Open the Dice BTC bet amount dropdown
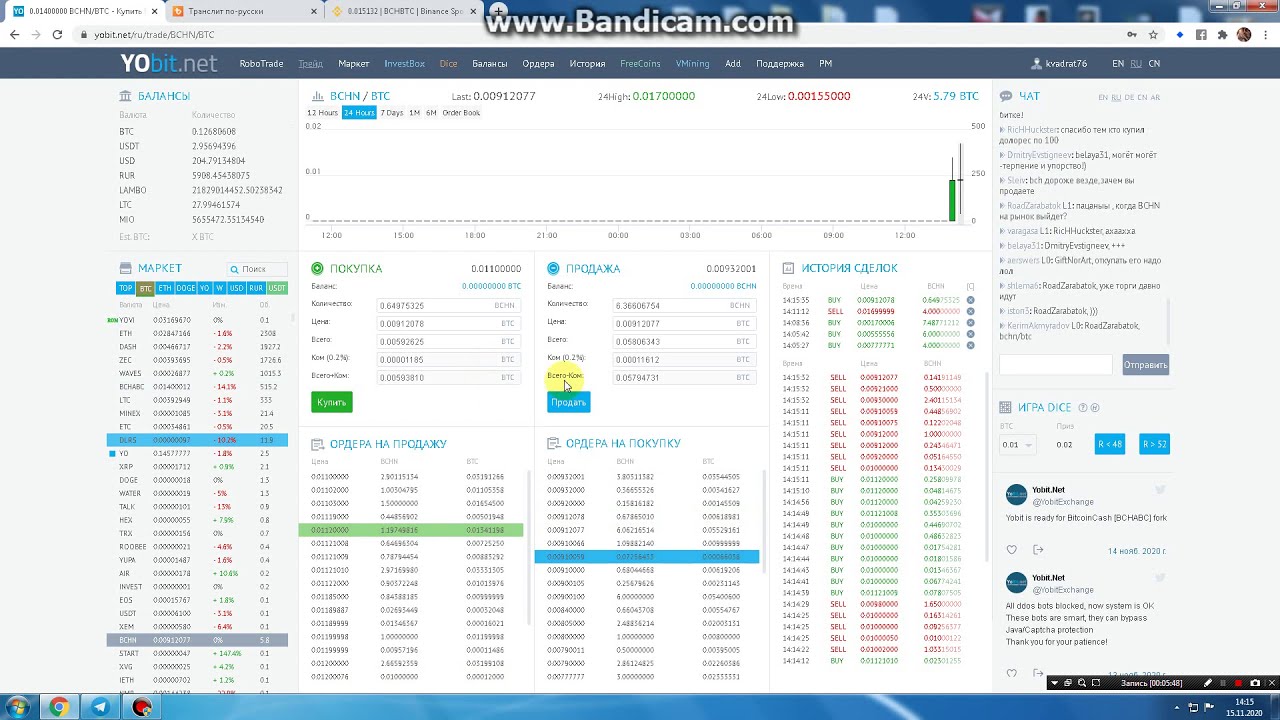The width and height of the screenshot is (1280, 720). tap(1017, 444)
